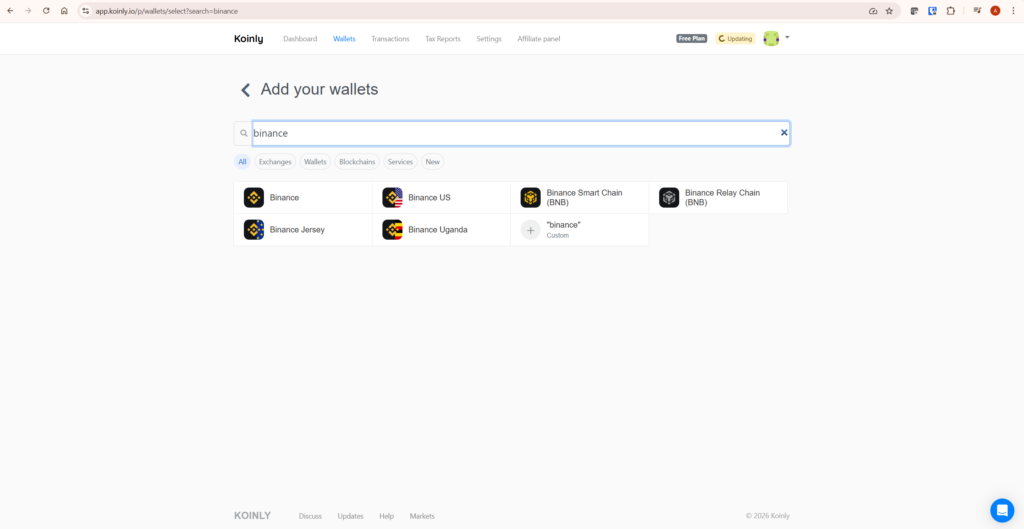The image size is (1024, 529).
Task: Click the plus icon for custom "binance"
Action: tap(531, 229)
